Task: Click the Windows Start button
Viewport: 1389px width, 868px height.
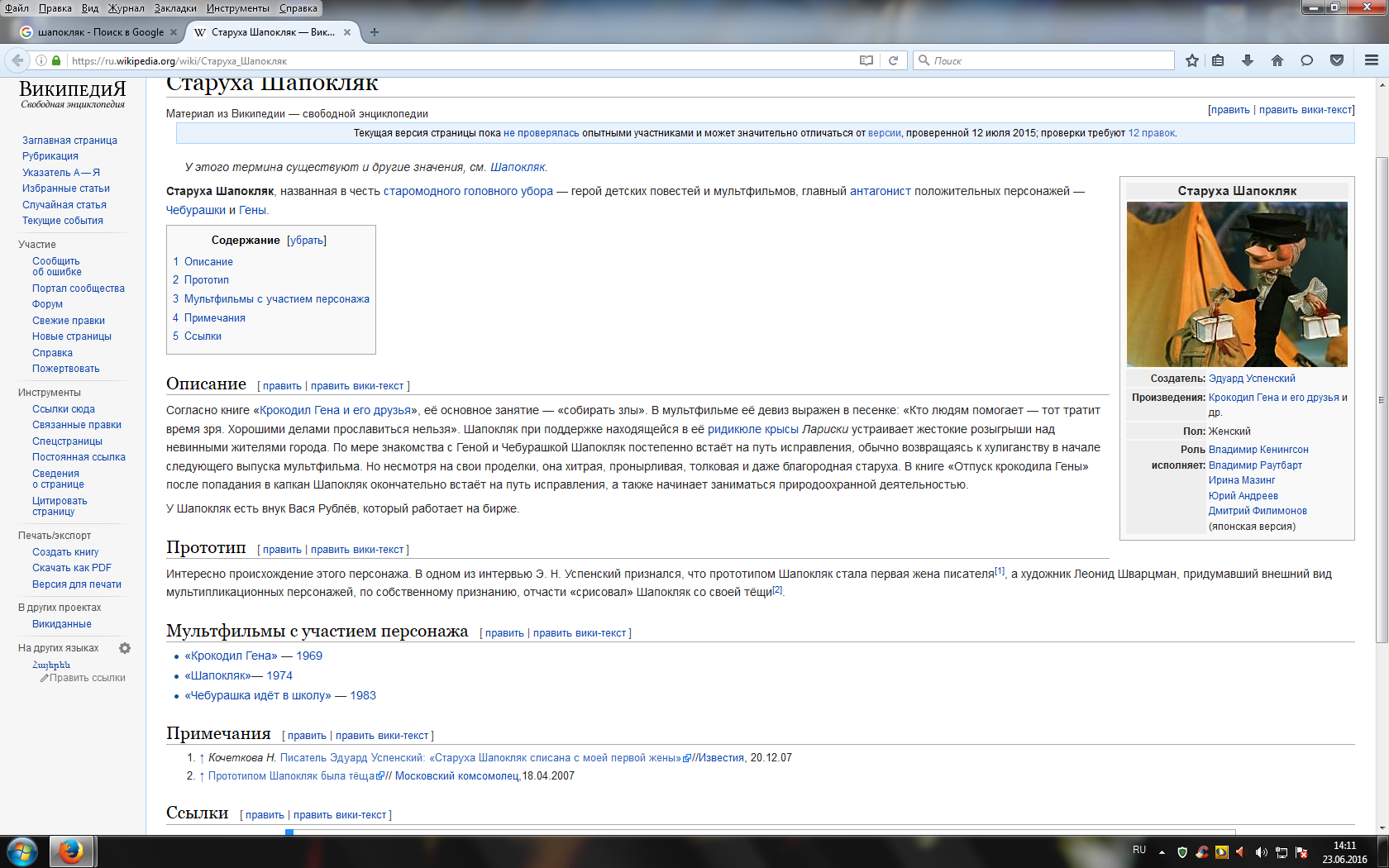Action: (21, 851)
